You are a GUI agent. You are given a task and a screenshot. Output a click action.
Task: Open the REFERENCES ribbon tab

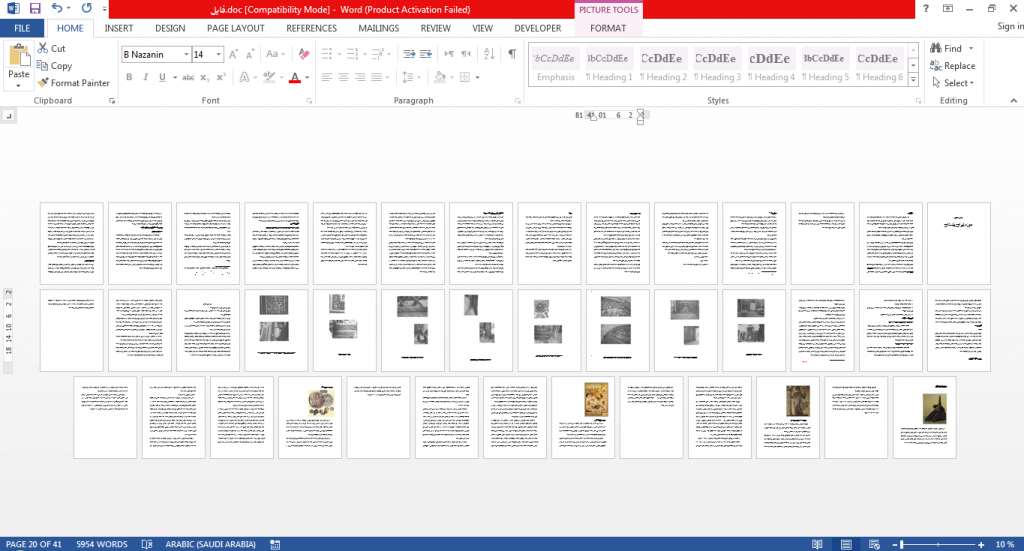(x=312, y=28)
